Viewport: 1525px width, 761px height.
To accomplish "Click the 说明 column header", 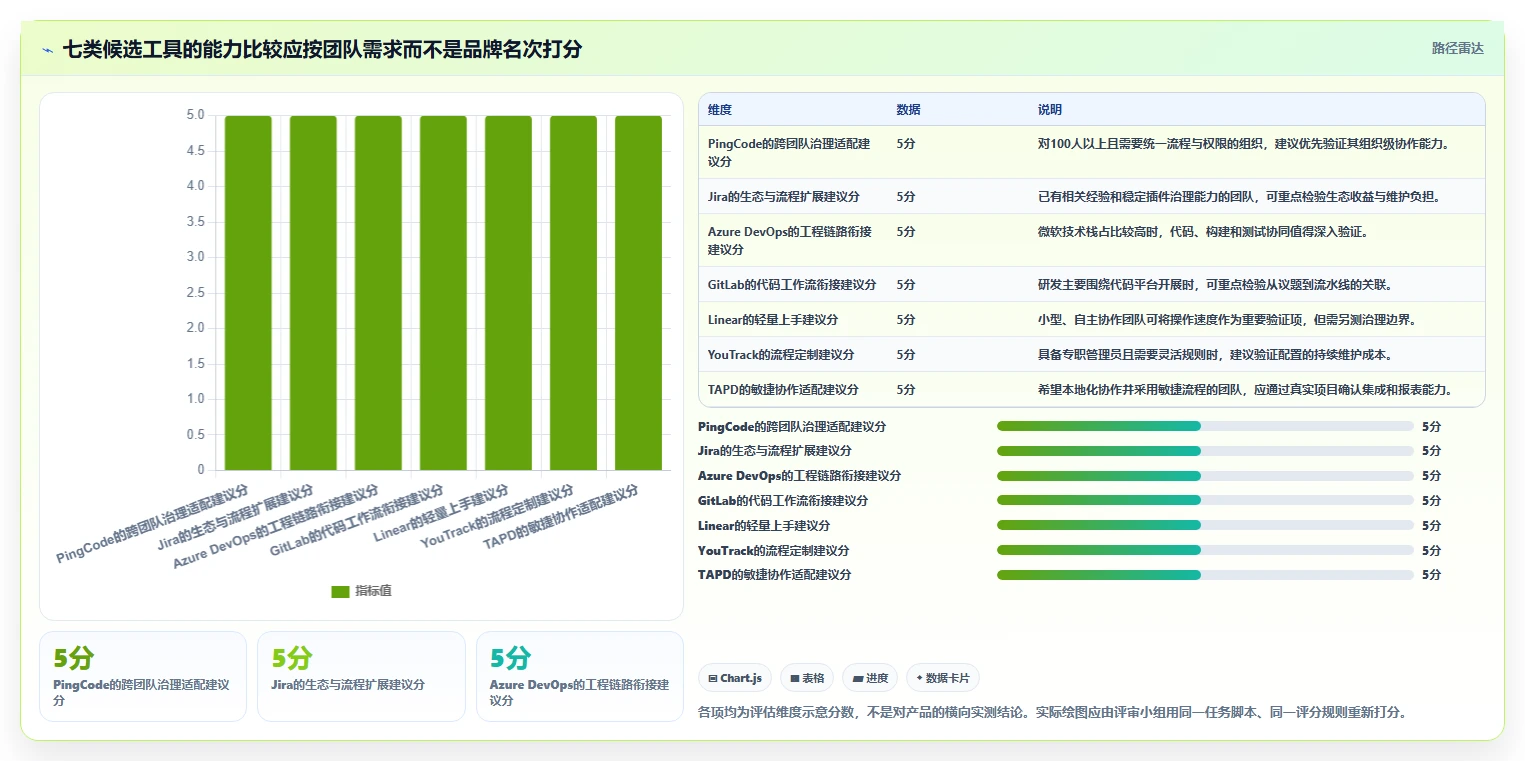I will (1050, 110).
